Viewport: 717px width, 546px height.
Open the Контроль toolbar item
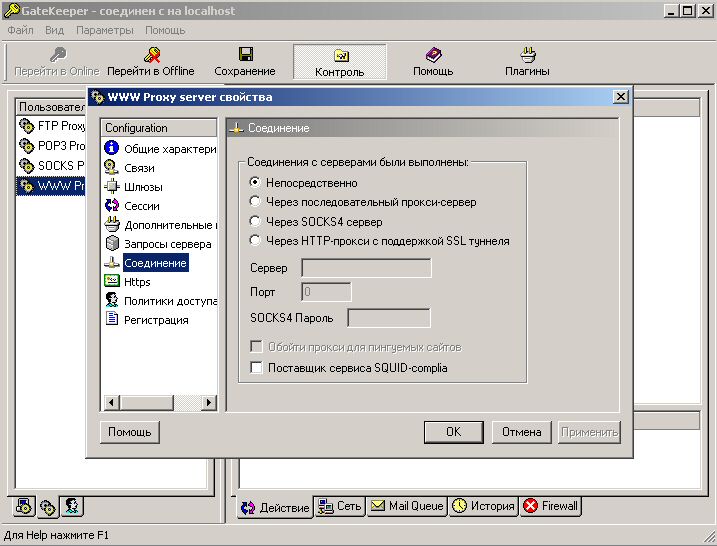(339, 55)
